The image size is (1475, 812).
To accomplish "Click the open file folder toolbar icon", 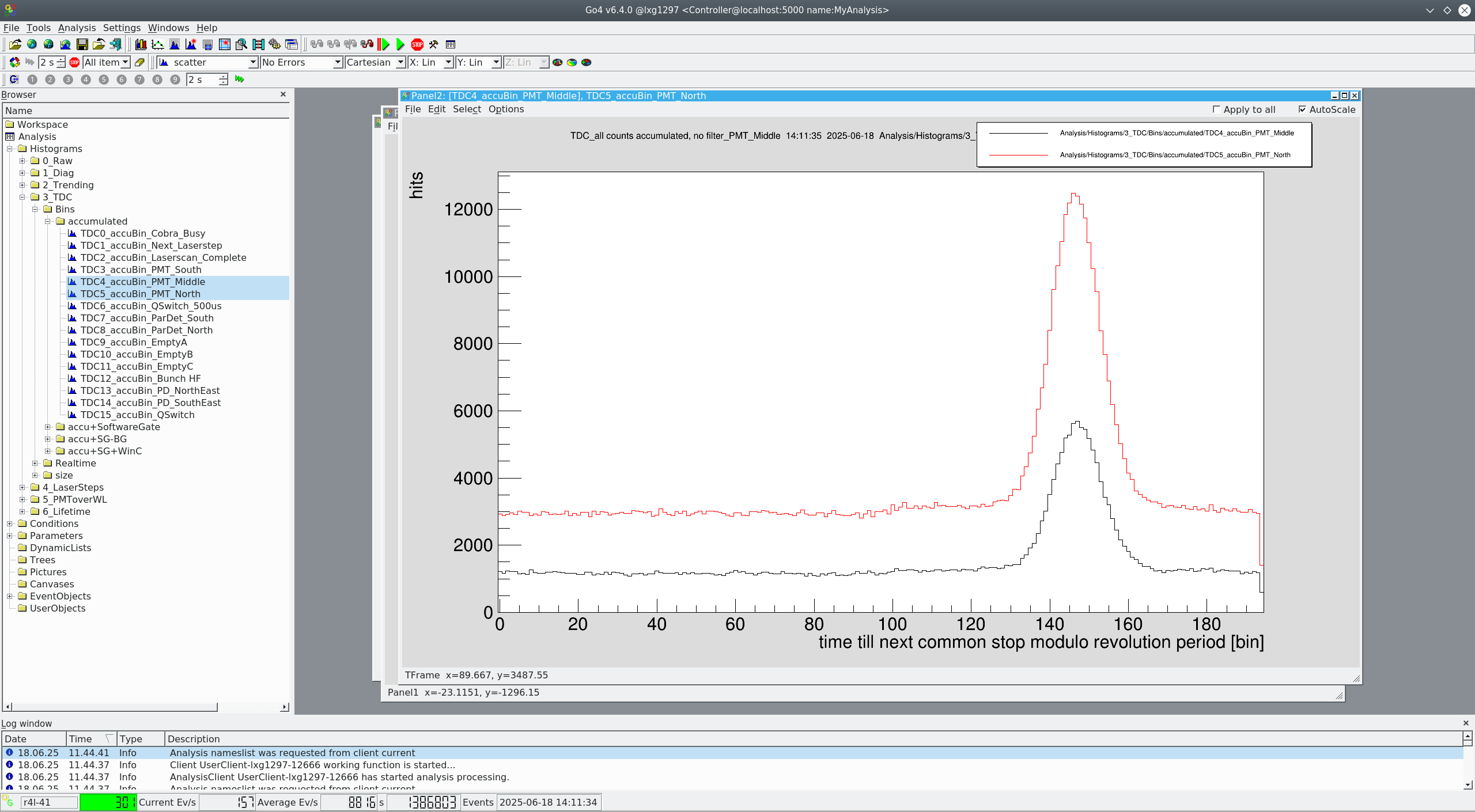I will 15,44.
